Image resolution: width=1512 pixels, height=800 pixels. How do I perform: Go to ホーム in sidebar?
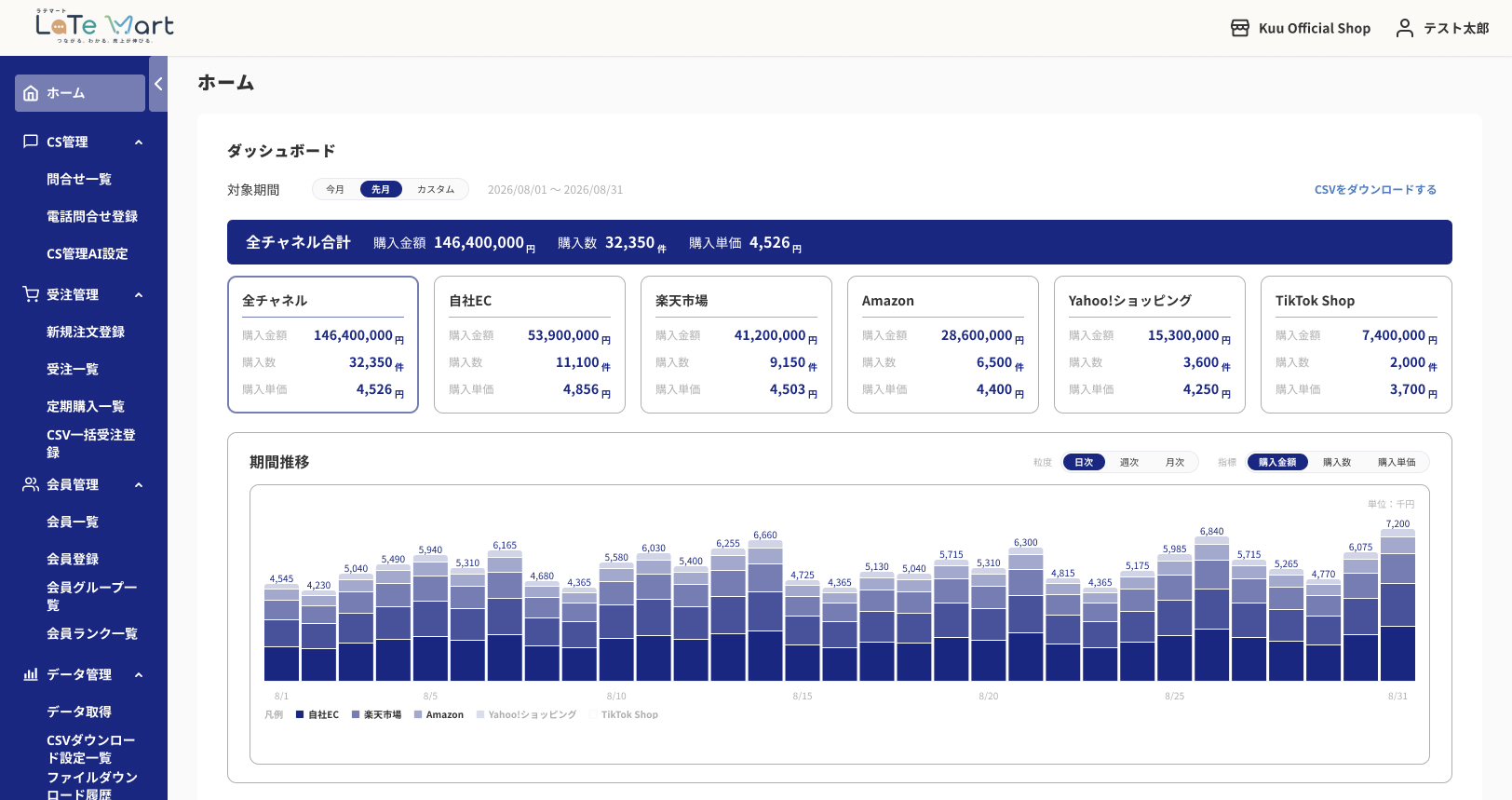[80, 93]
